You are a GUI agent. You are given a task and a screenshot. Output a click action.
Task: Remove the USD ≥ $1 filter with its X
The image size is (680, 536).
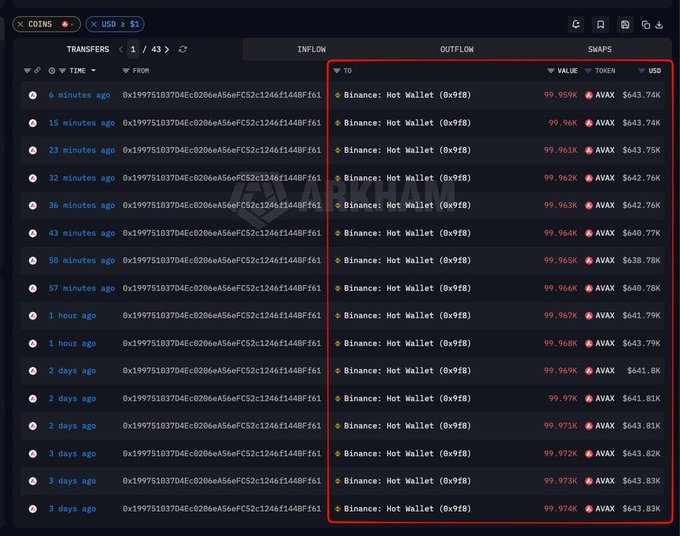pos(94,24)
